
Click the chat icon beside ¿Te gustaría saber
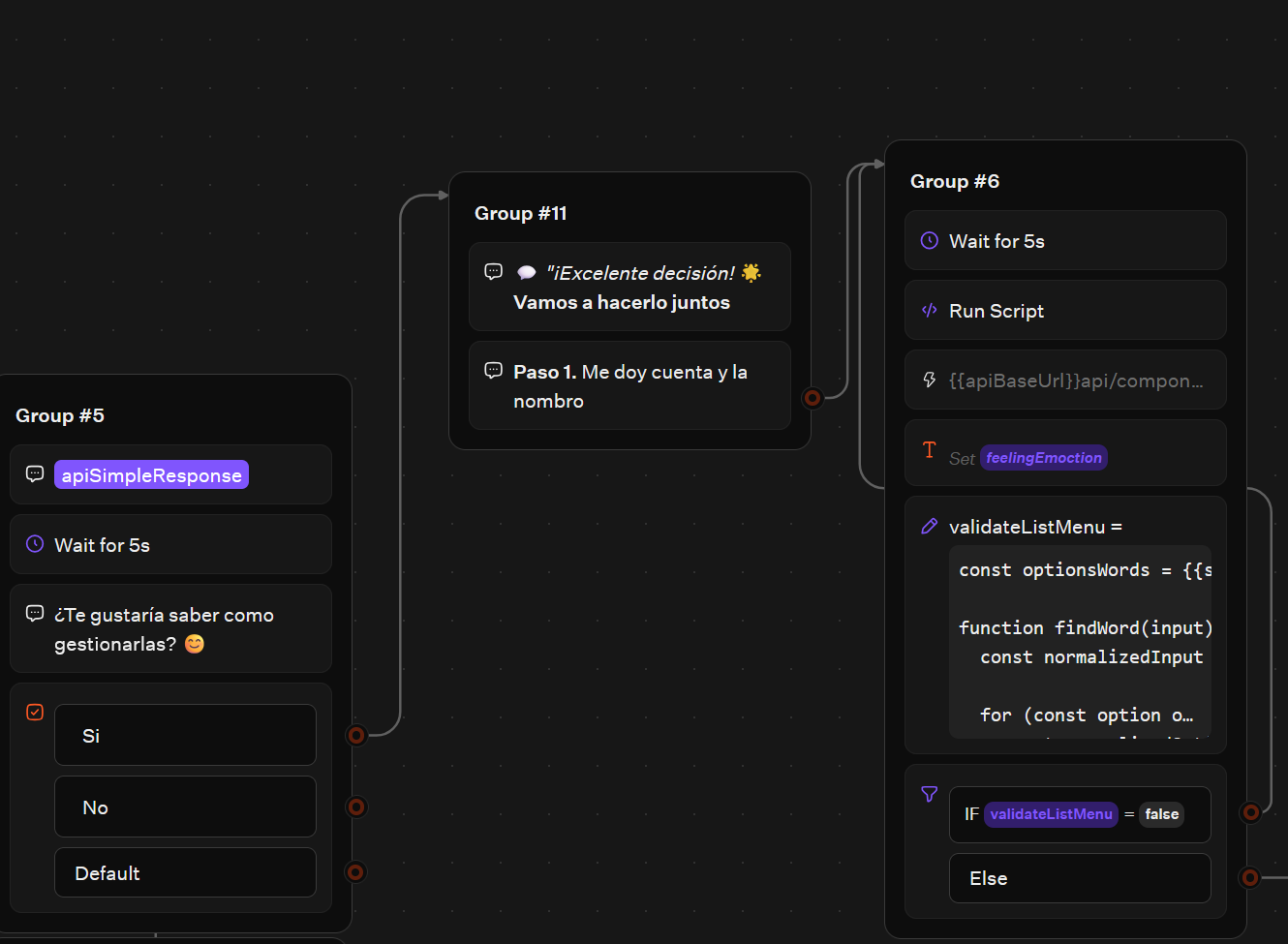pos(35,613)
